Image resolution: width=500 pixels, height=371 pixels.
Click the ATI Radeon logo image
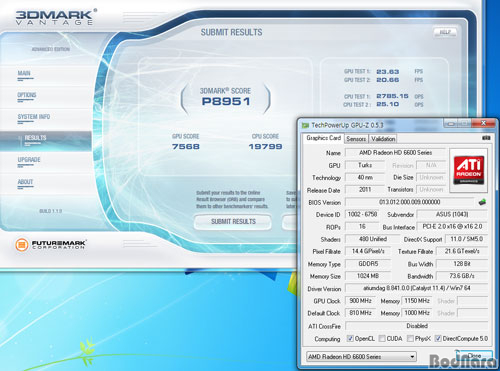pos(469,170)
